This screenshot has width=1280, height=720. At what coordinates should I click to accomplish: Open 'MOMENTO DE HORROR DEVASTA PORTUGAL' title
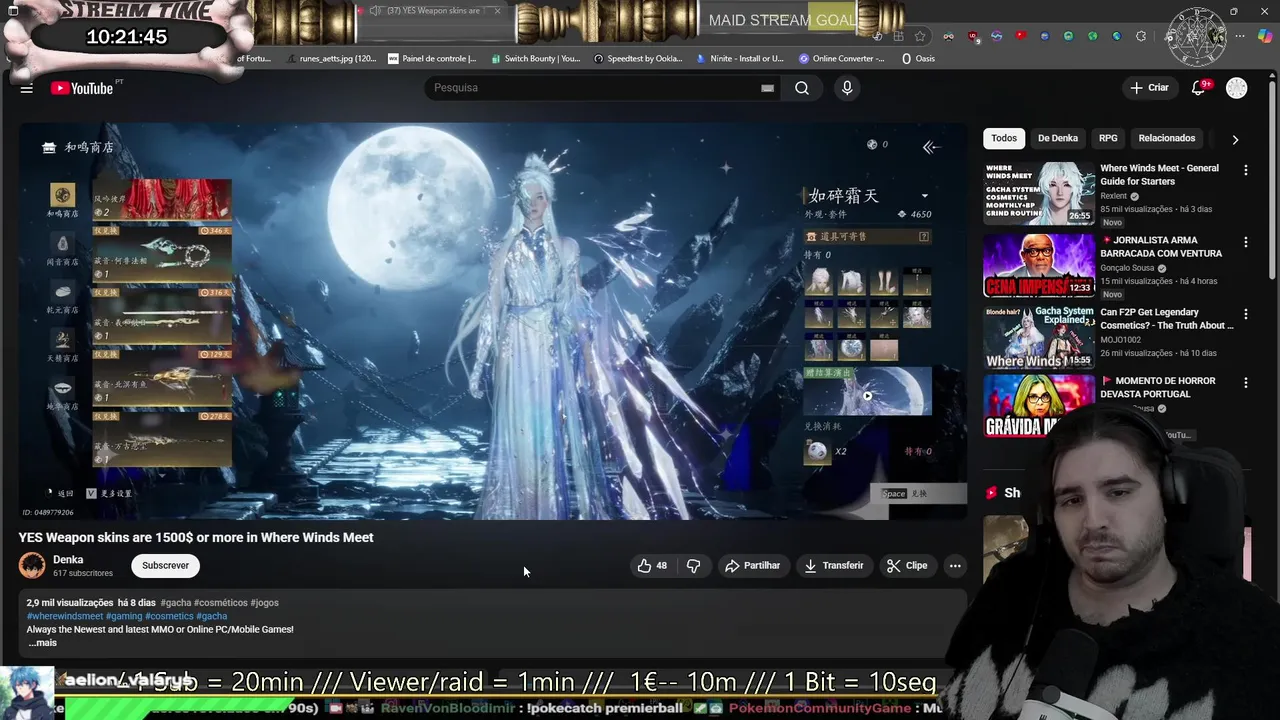1158,387
